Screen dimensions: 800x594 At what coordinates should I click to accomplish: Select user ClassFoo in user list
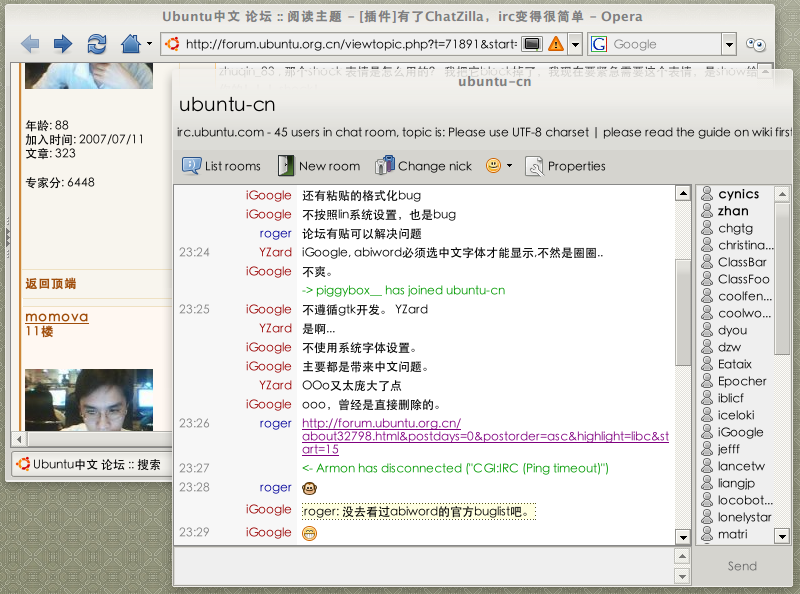point(737,279)
